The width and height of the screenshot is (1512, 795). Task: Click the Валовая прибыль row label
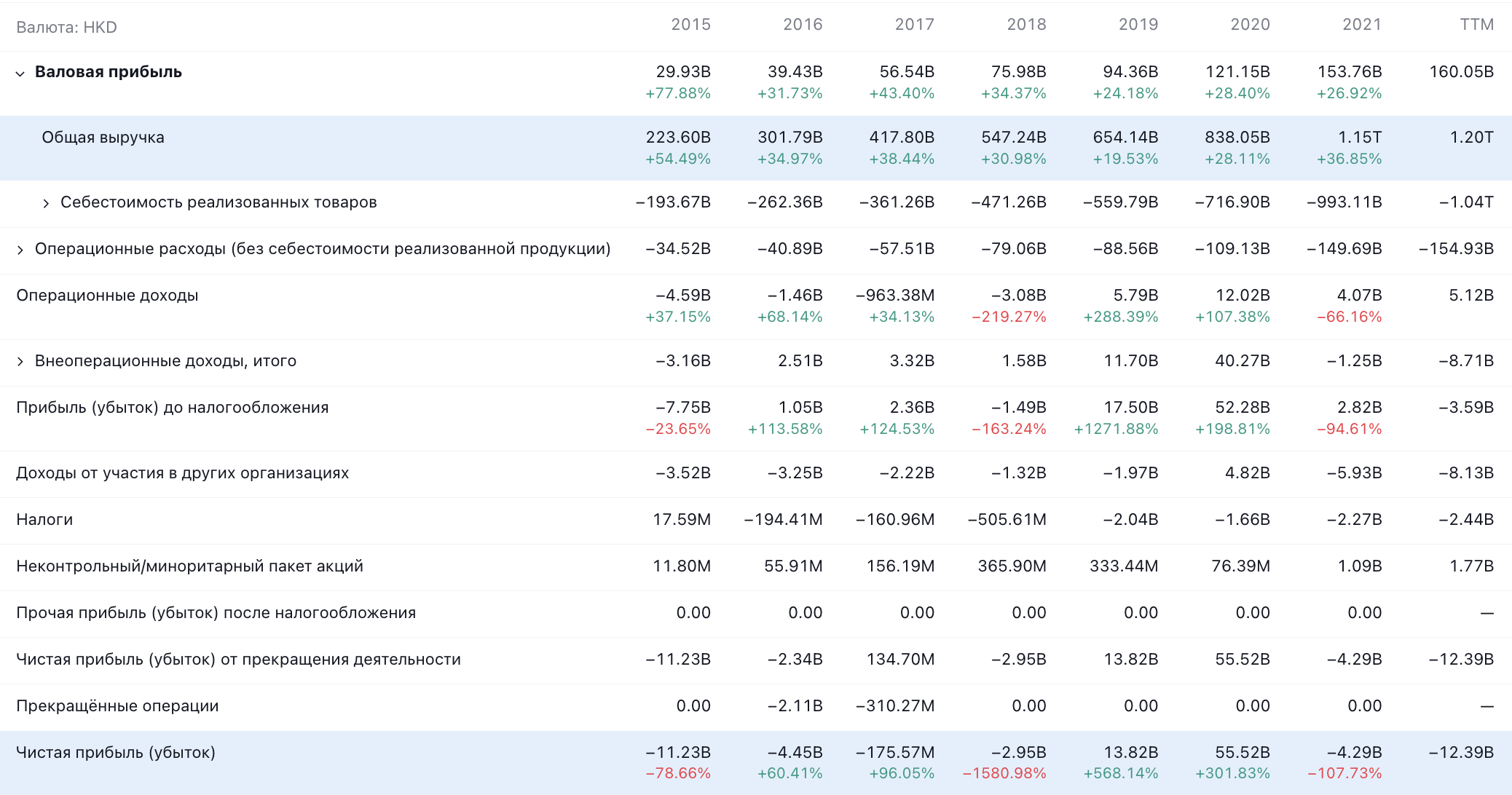(x=109, y=72)
